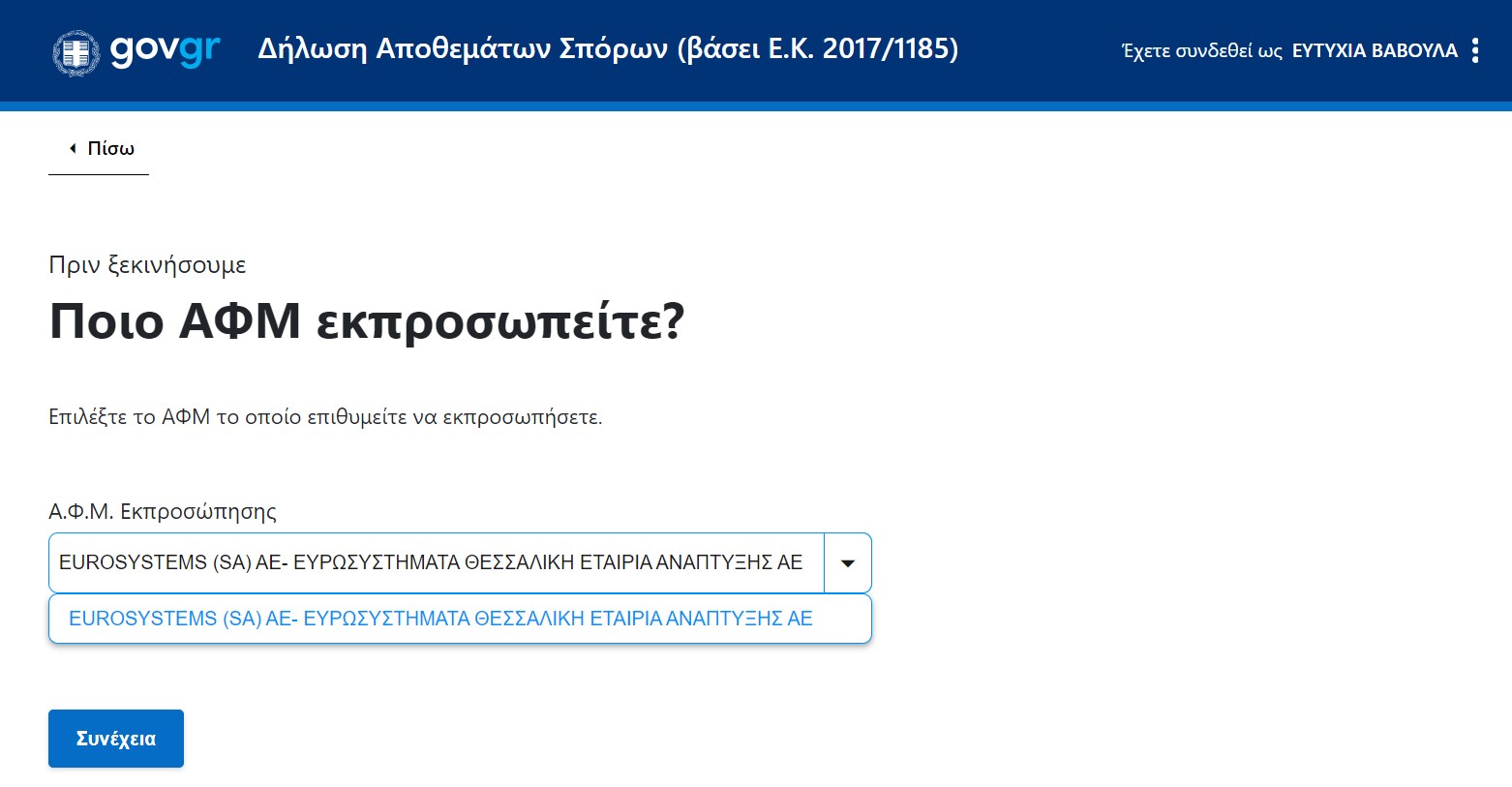Click the gov.gr logo
This screenshot has width=1512, height=787.
pos(136,50)
